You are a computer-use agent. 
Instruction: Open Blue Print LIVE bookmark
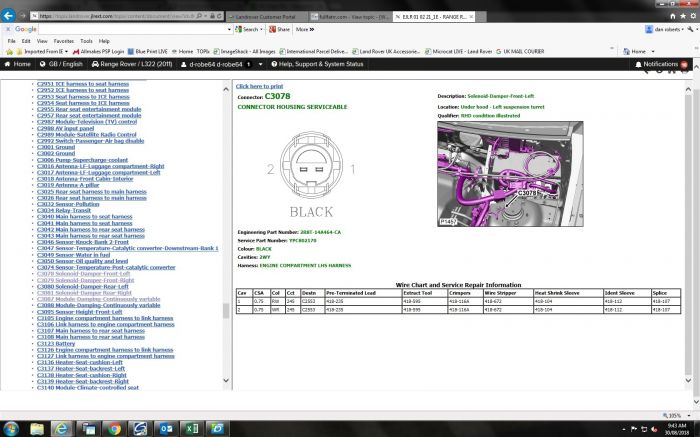click(x=148, y=52)
